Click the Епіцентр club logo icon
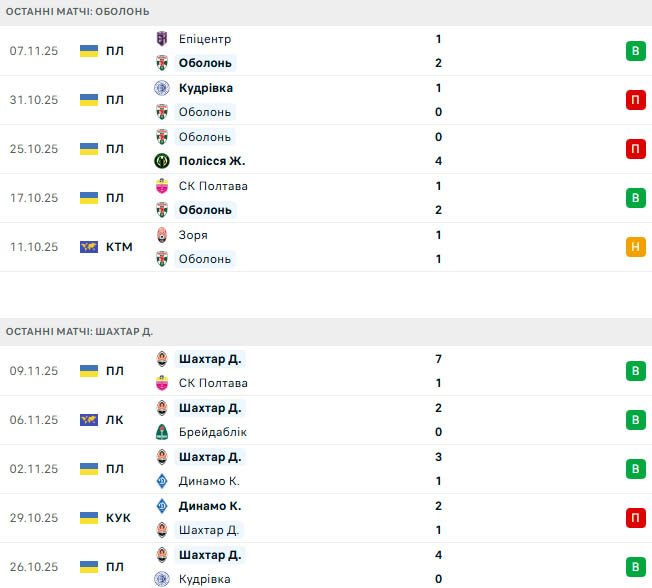This screenshot has width=652, height=588. tap(163, 39)
